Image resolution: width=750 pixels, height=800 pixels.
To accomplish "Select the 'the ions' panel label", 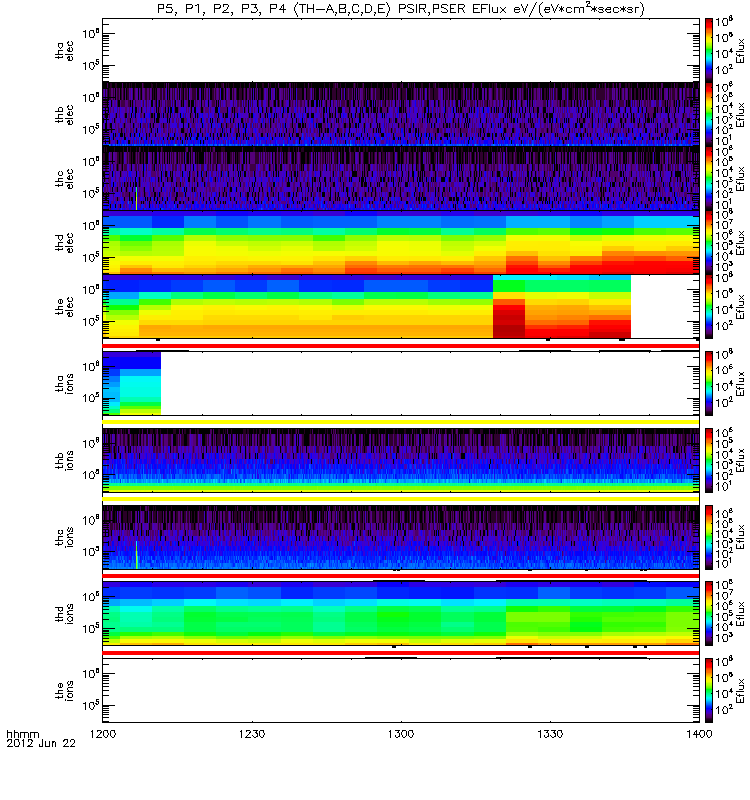I will click(65, 690).
